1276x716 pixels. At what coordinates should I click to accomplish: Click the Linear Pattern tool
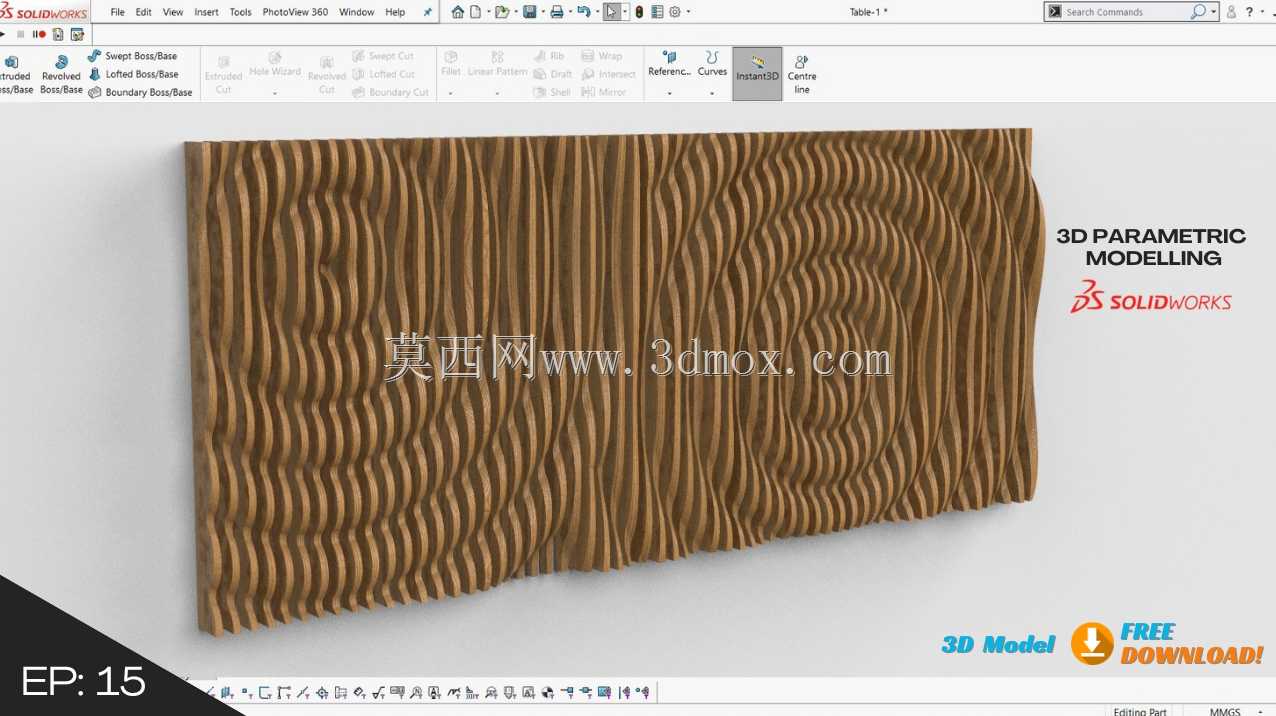497,65
